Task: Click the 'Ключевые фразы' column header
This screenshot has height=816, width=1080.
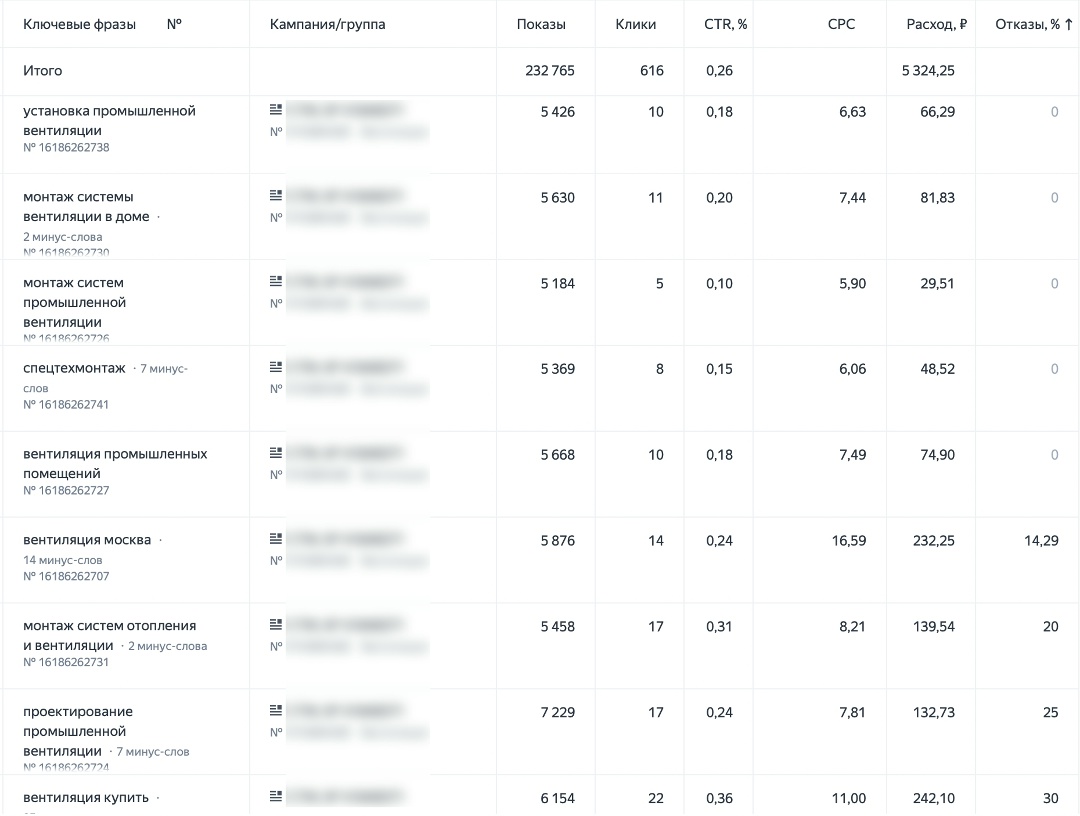Action: (79, 24)
